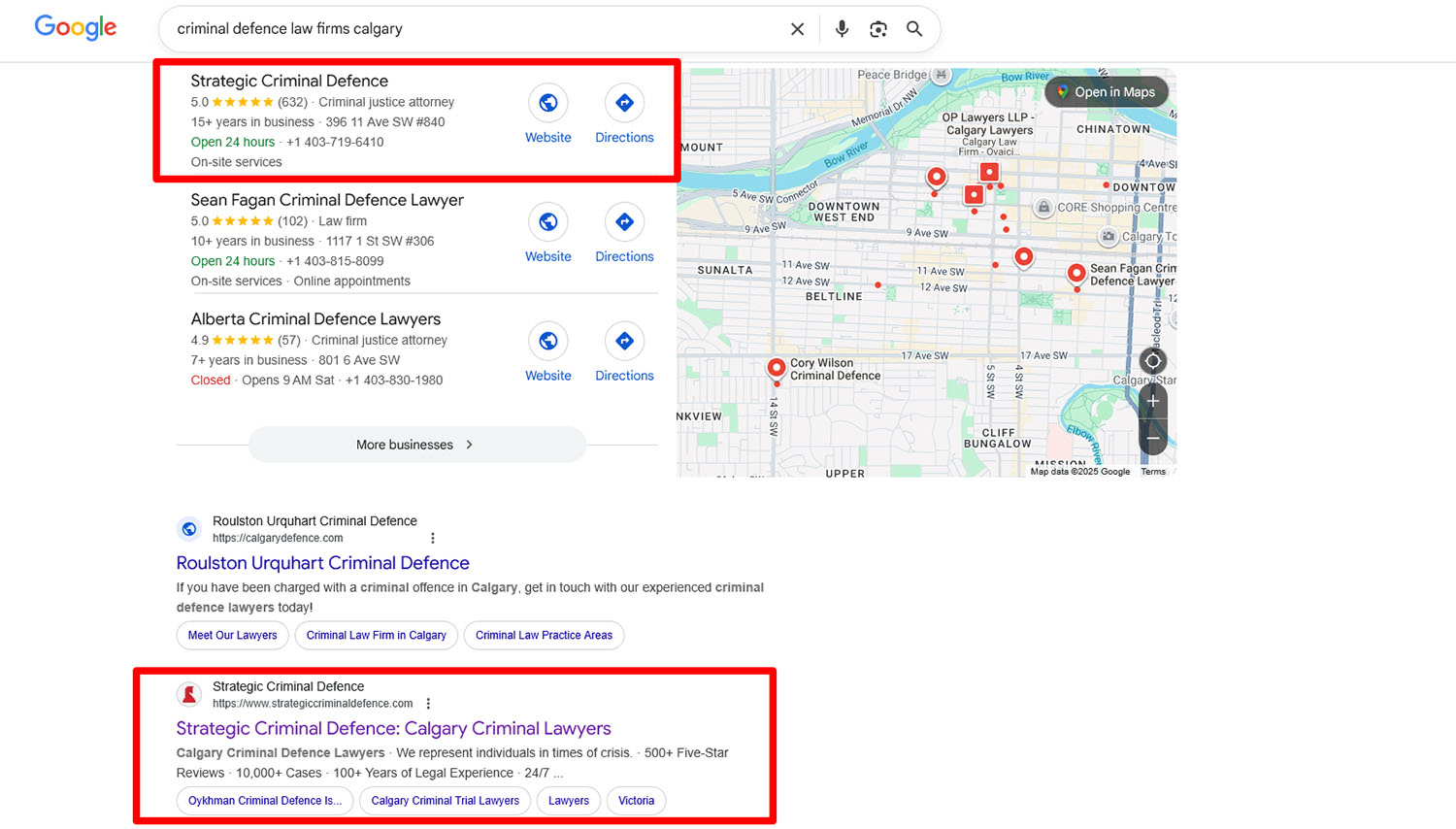Image resolution: width=1456 pixels, height=829 pixels.
Task: Click the Website icon for Alberta Criminal Defence Lawyers
Action: (547, 341)
